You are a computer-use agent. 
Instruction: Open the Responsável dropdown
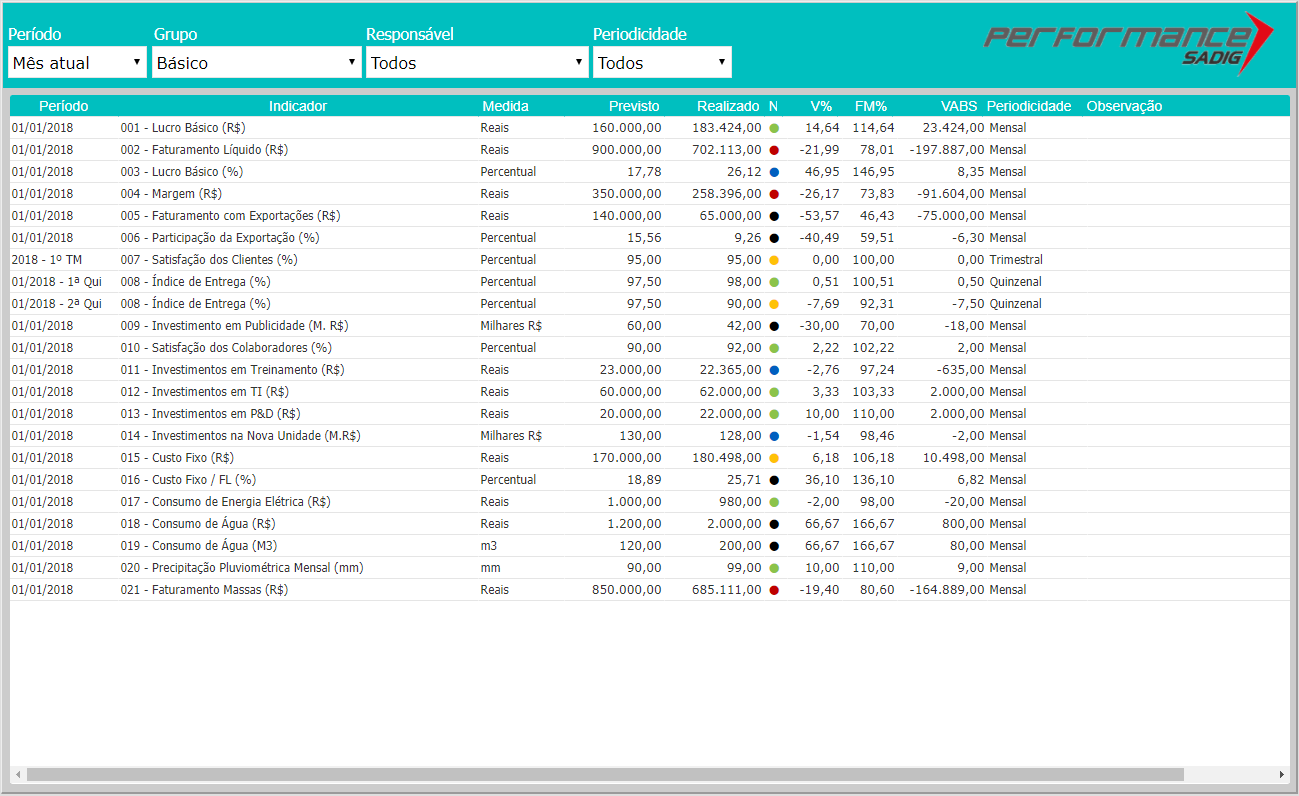click(476, 62)
